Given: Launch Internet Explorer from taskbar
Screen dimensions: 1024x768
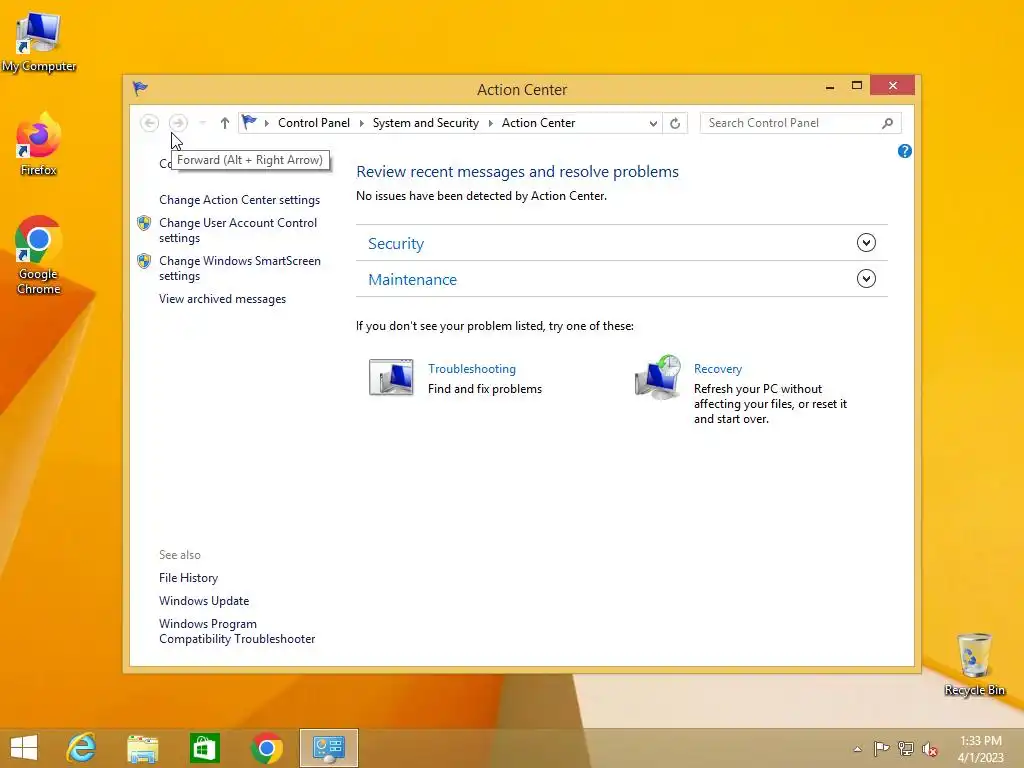Looking at the screenshot, I should pyautogui.click(x=81, y=748).
